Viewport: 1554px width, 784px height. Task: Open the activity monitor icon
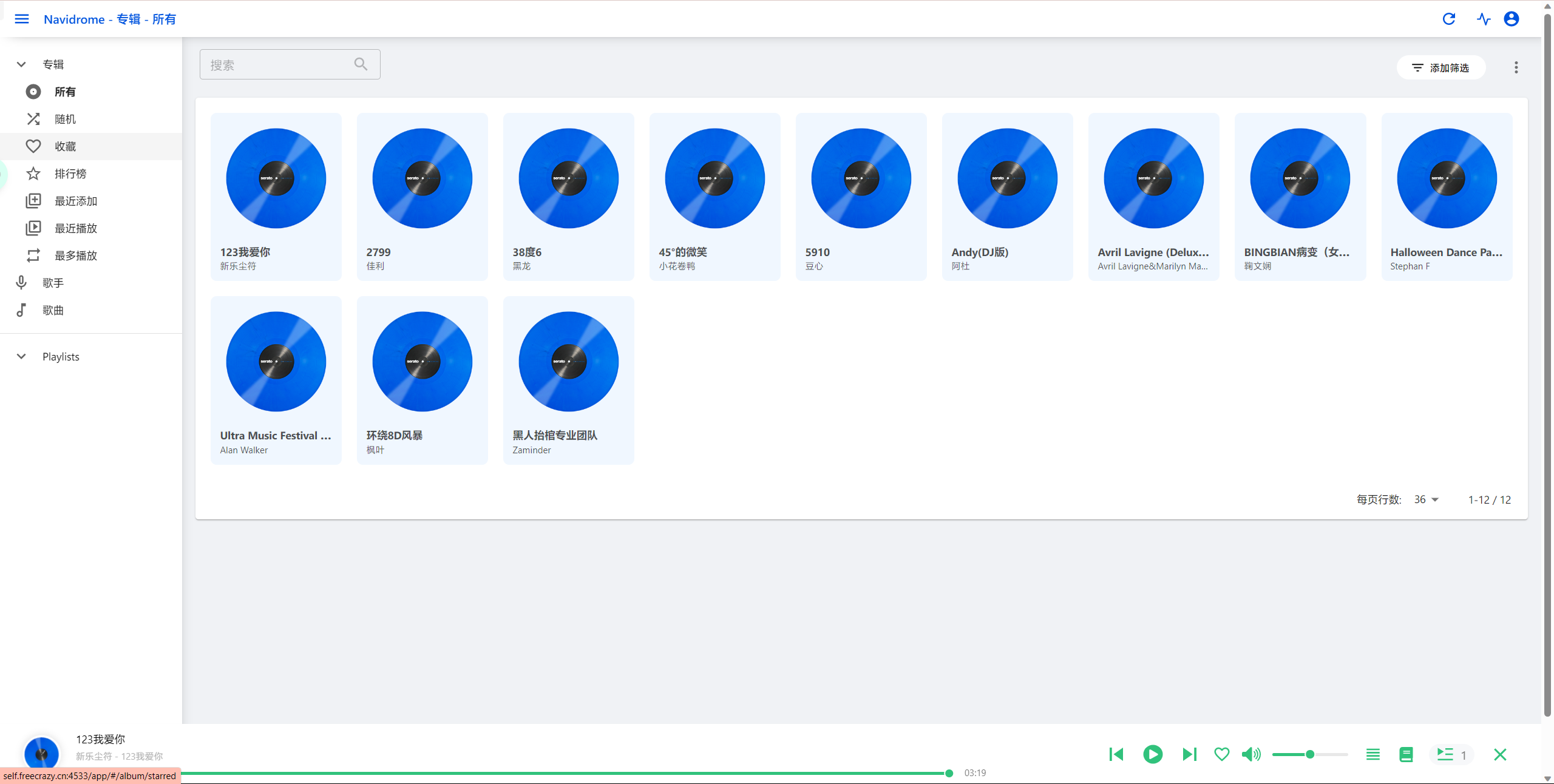click(1484, 19)
